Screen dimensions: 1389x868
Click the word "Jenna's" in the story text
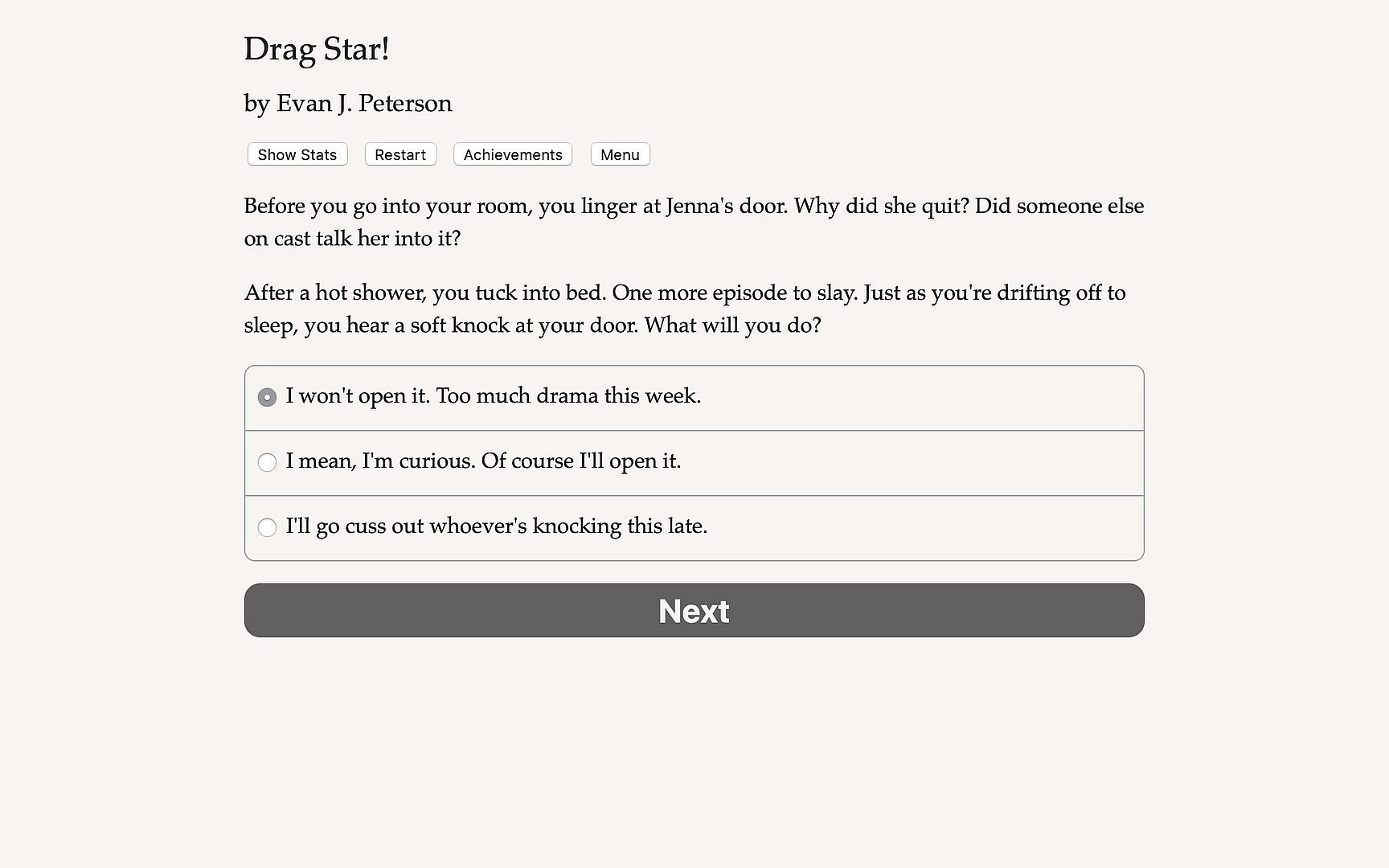click(x=699, y=207)
